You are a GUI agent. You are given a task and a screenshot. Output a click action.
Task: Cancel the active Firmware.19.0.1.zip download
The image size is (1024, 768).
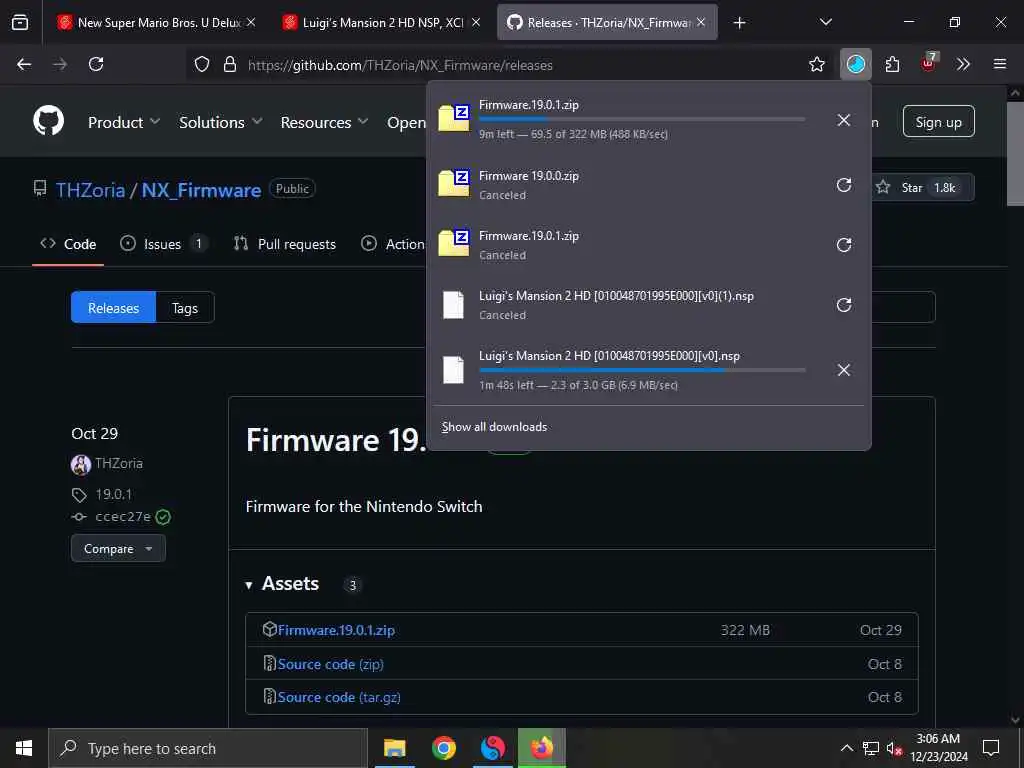843,120
